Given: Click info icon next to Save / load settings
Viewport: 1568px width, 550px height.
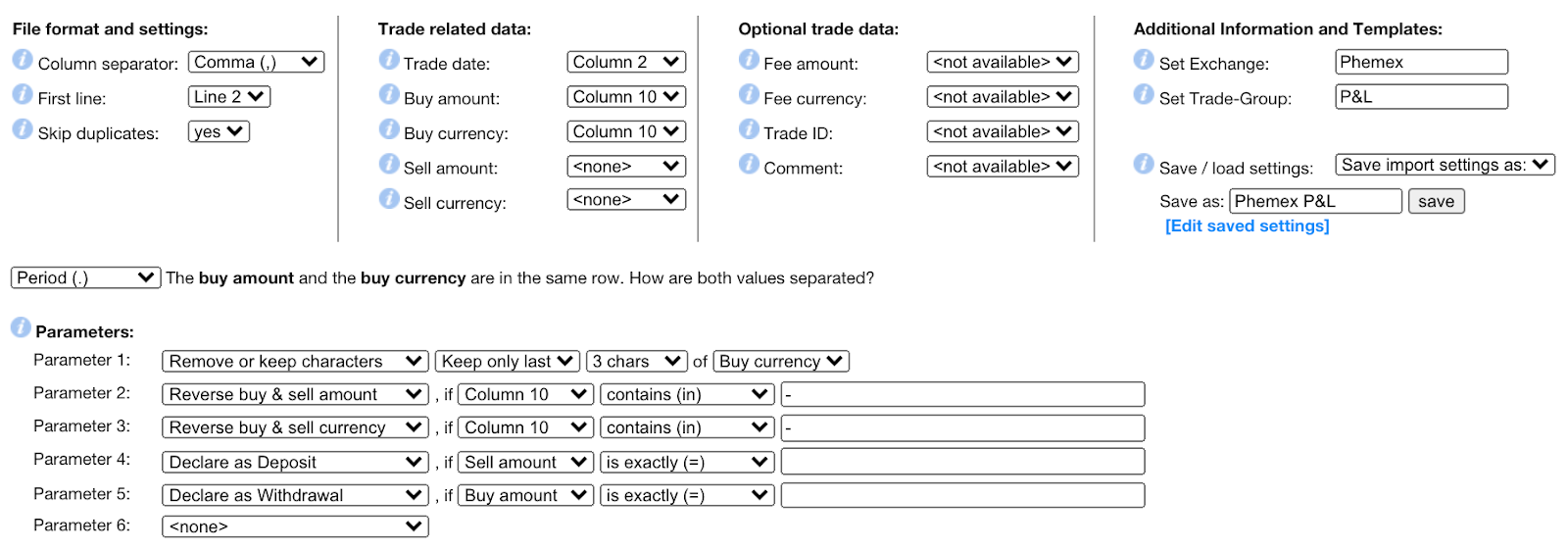Looking at the screenshot, I should pos(1144,164).
